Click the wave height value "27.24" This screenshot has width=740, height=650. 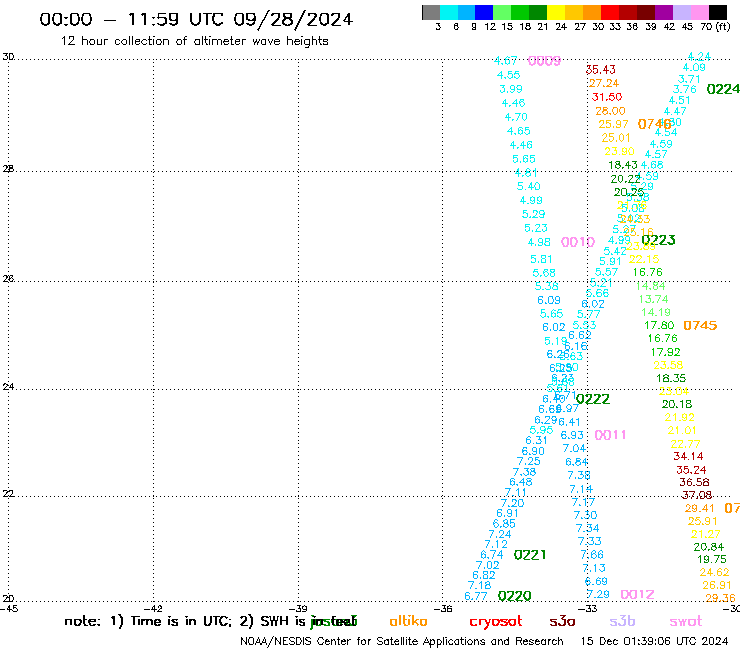click(604, 83)
